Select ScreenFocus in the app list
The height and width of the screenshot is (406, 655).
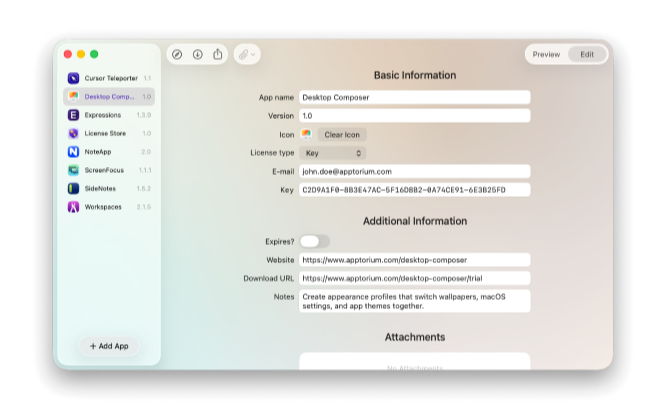click(x=109, y=170)
